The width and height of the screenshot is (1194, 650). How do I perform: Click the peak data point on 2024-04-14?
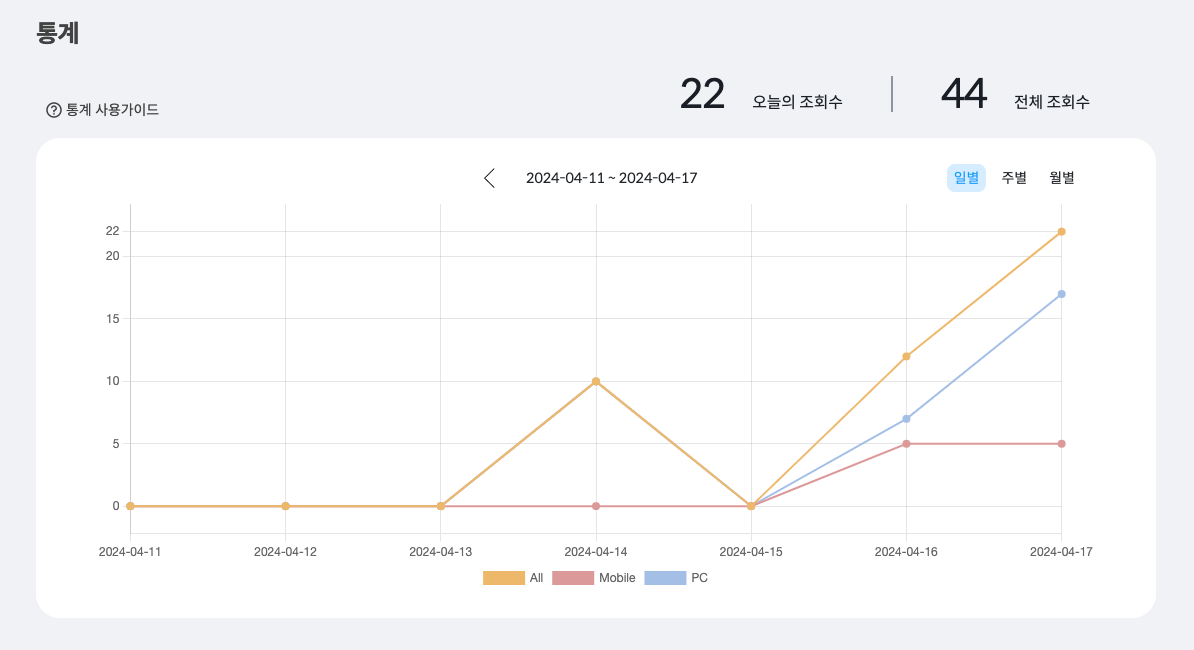[596, 381]
